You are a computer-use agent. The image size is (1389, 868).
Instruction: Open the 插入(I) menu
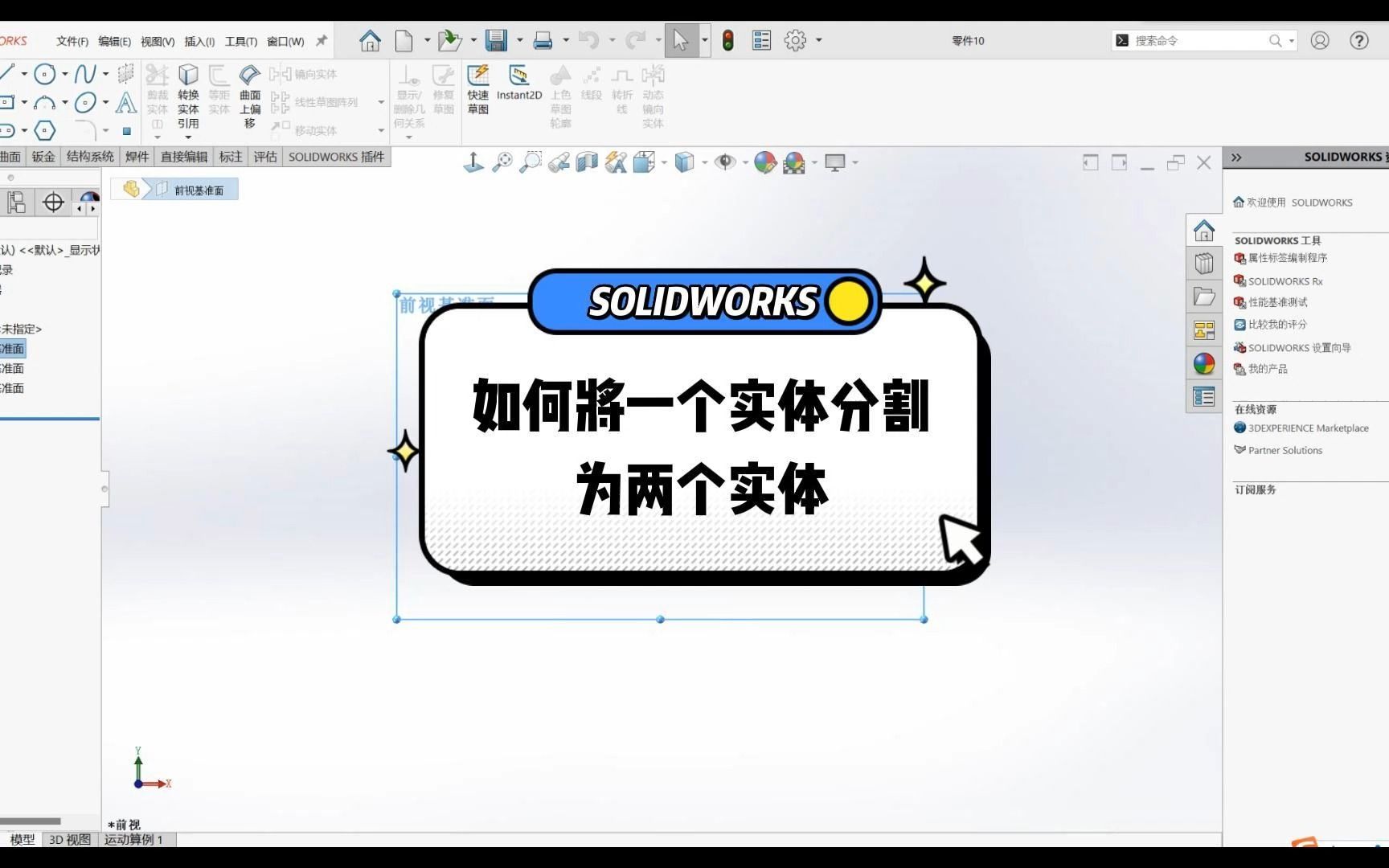point(199,41)
